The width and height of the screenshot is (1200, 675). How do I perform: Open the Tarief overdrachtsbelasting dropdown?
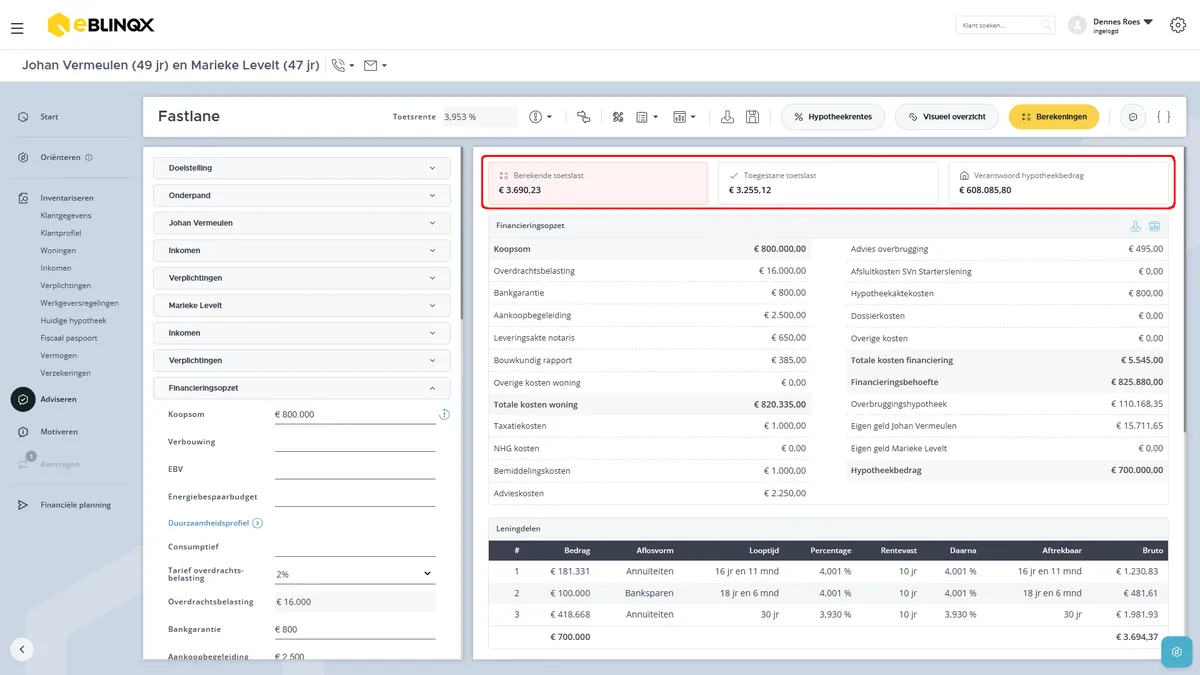coord(355,574)
